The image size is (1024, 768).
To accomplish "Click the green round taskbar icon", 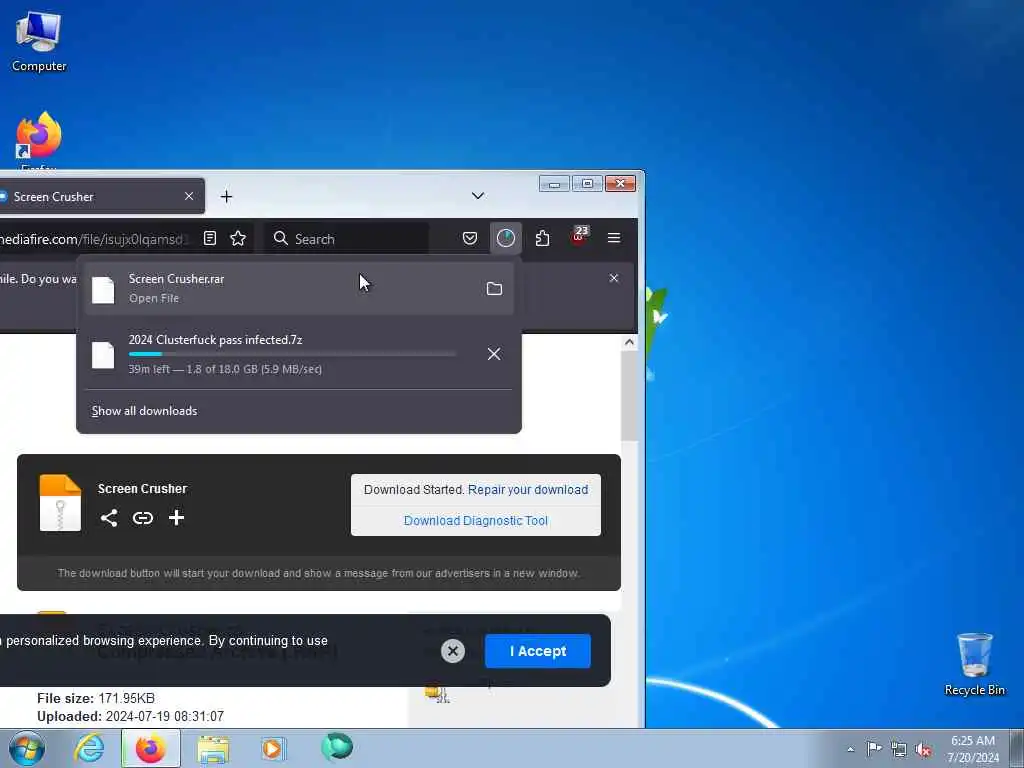I will click(337, 747).
